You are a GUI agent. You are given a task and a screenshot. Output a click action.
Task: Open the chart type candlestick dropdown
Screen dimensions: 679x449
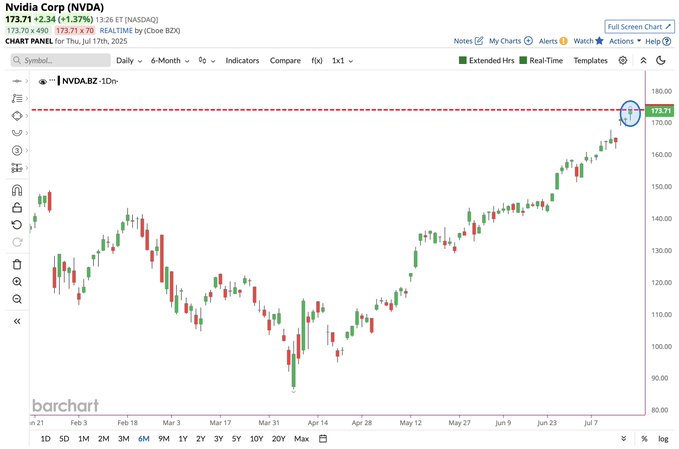coord(207,61)
